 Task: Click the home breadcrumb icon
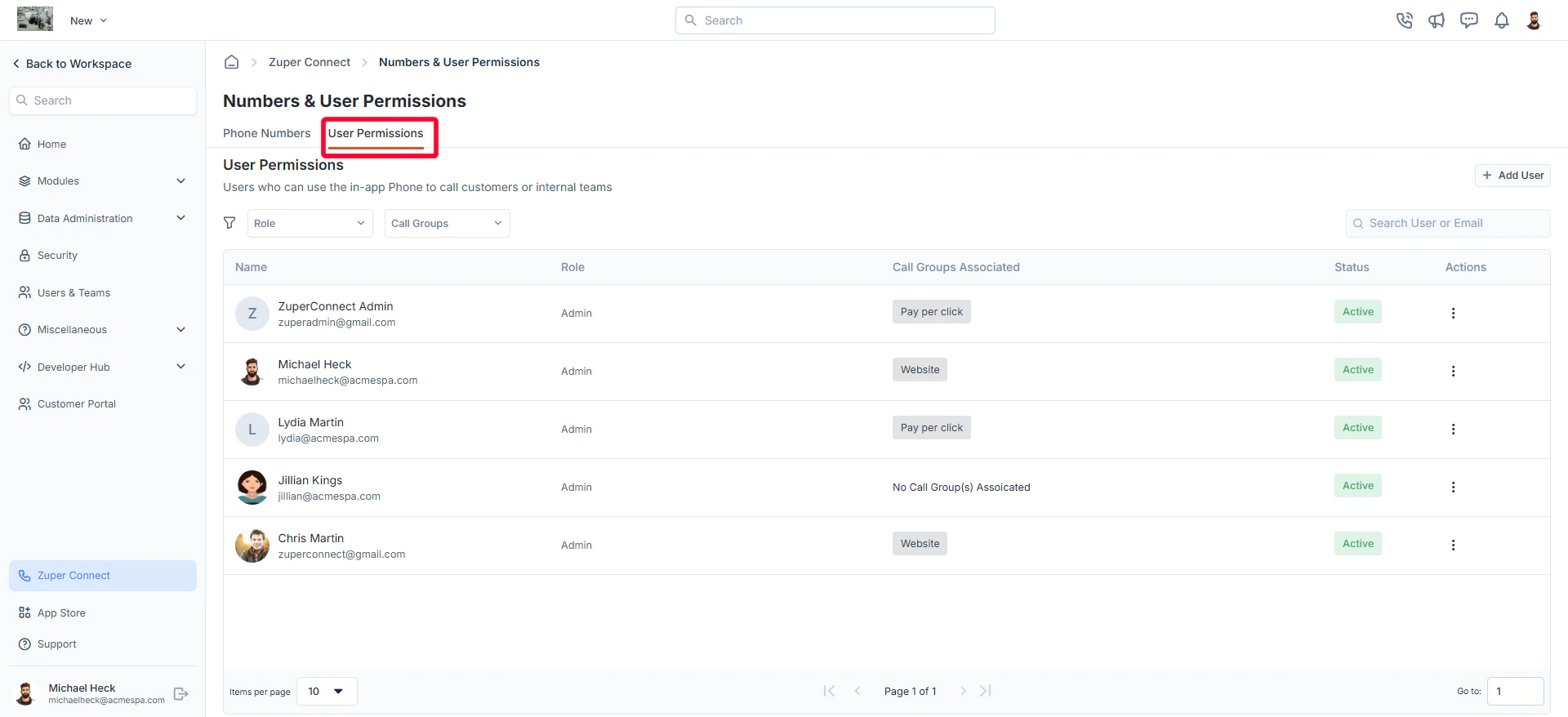click(232, 62)
